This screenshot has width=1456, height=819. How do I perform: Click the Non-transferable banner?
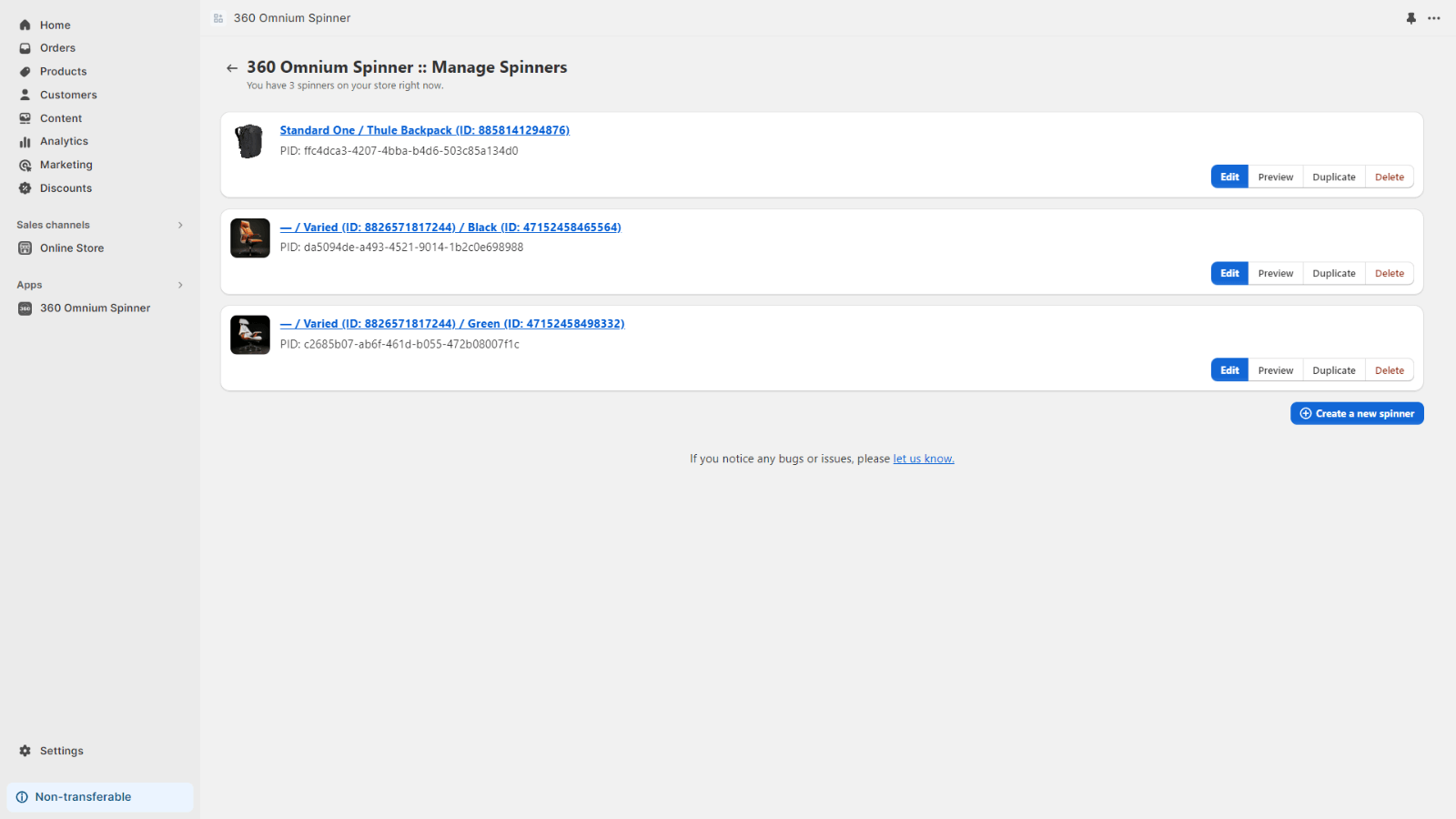coord(100,797)
